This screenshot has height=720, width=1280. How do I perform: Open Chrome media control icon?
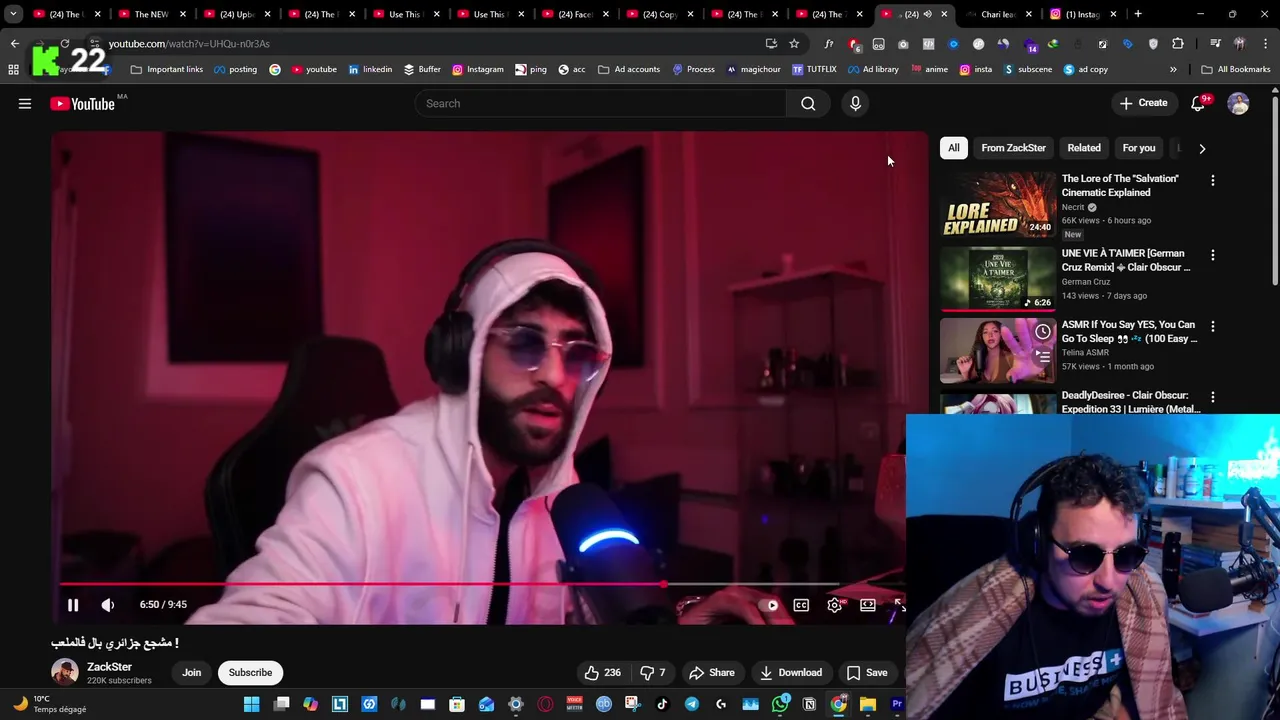click(x=1215, y=44)
